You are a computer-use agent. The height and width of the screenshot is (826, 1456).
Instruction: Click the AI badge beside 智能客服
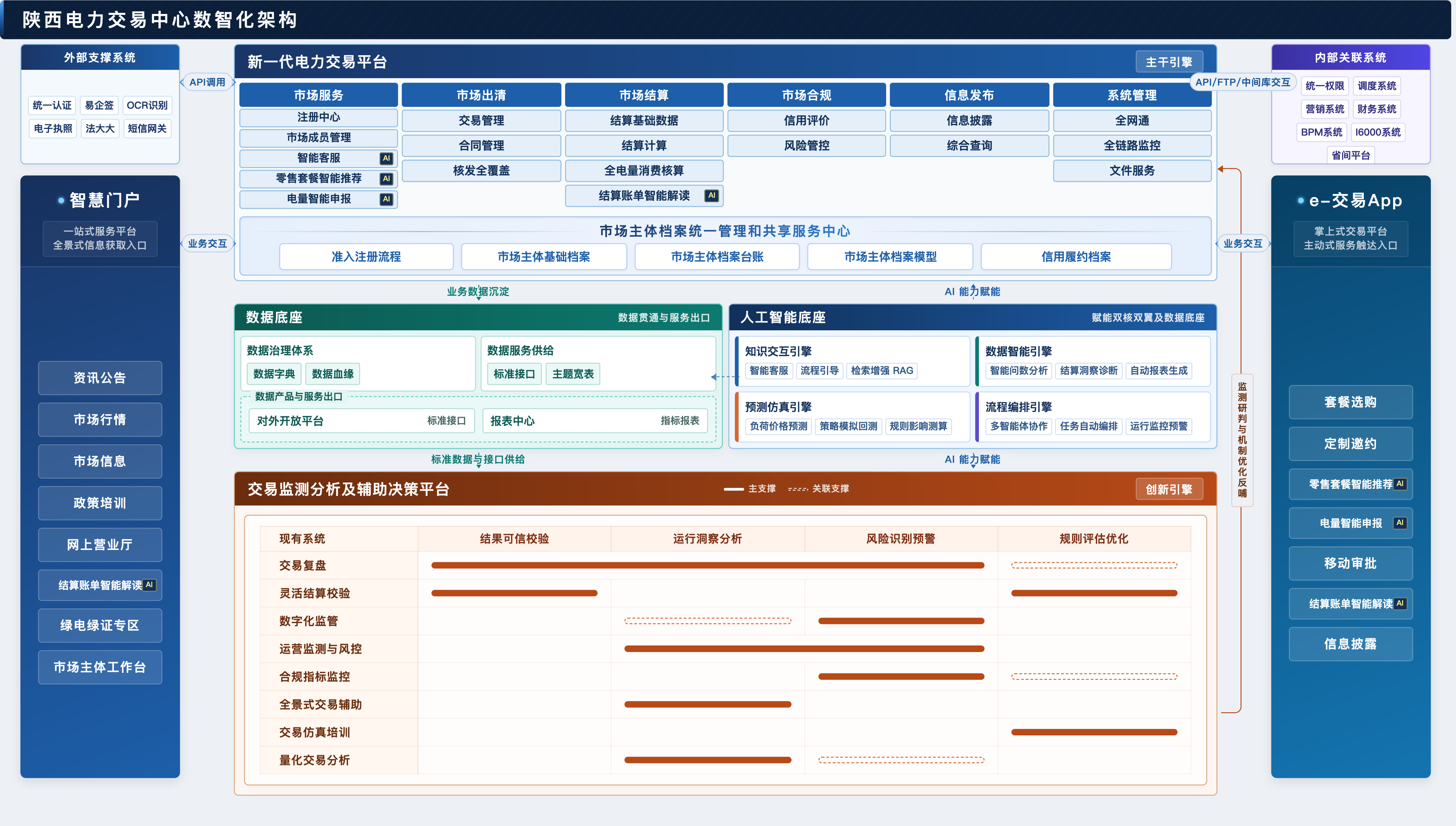point(386,158)
